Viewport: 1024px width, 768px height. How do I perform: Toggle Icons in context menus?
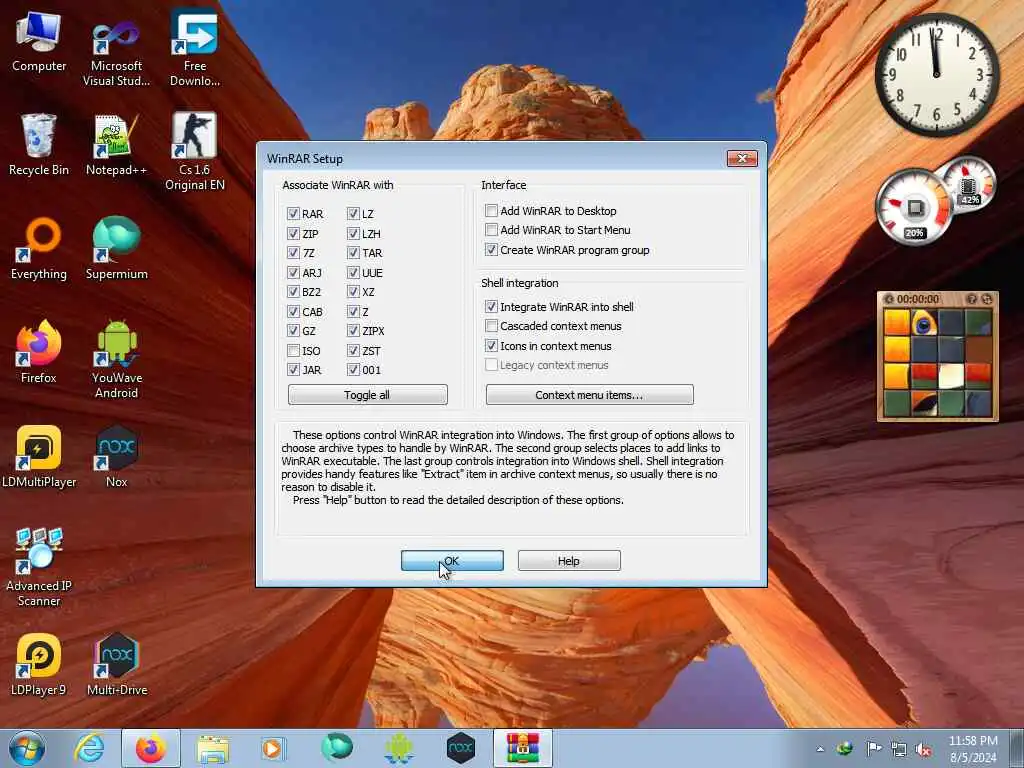(x=491, y=345)
